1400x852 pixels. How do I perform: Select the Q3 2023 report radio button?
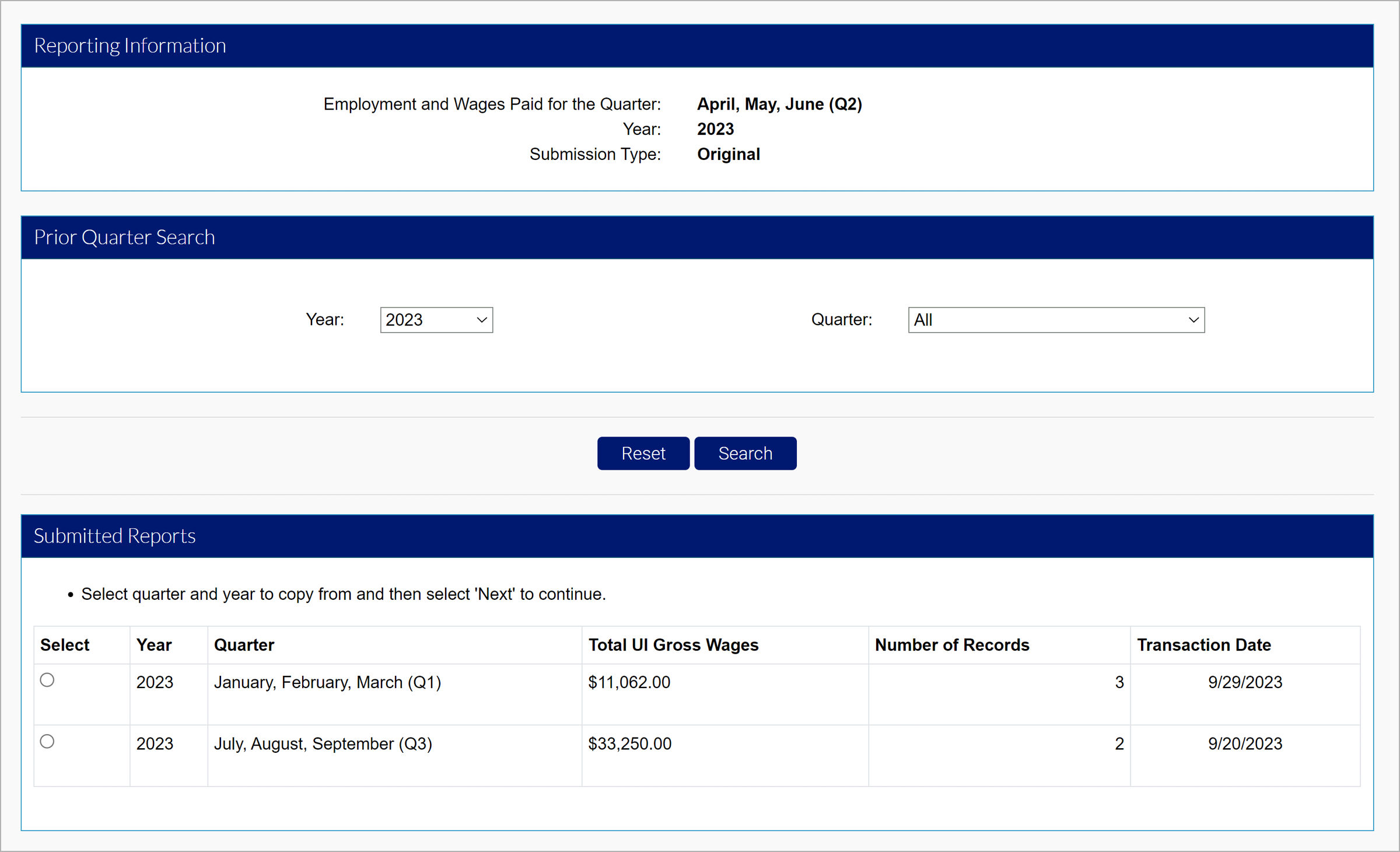tap(47, 741)
